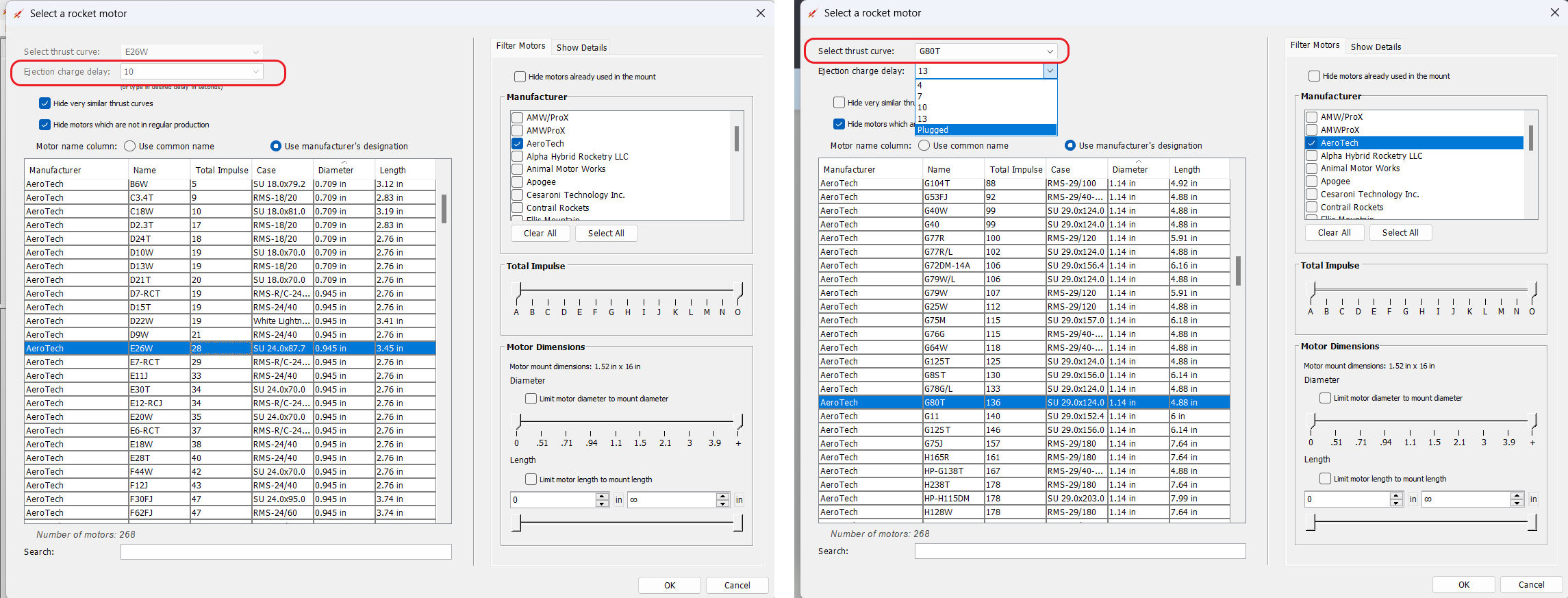1568x598 pixels.
Task: Click the Search field in the left dialog
Action: pos(286,552)
